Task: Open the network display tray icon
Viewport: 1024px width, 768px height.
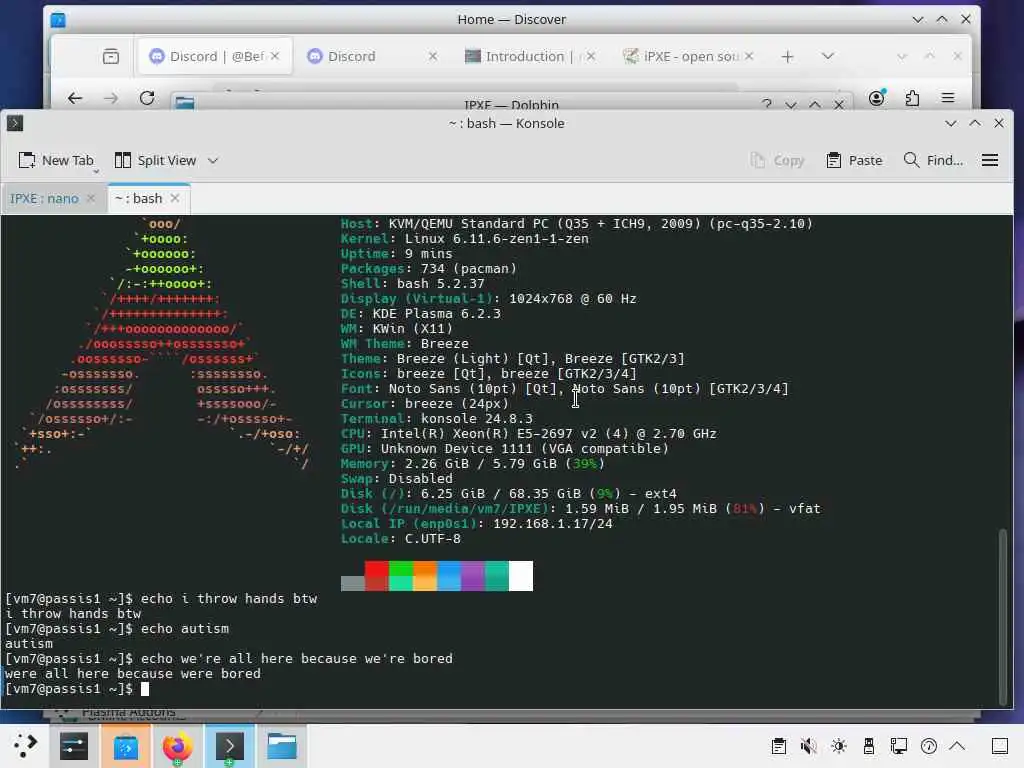Action: pyautogui.click(x=899, y=746)
